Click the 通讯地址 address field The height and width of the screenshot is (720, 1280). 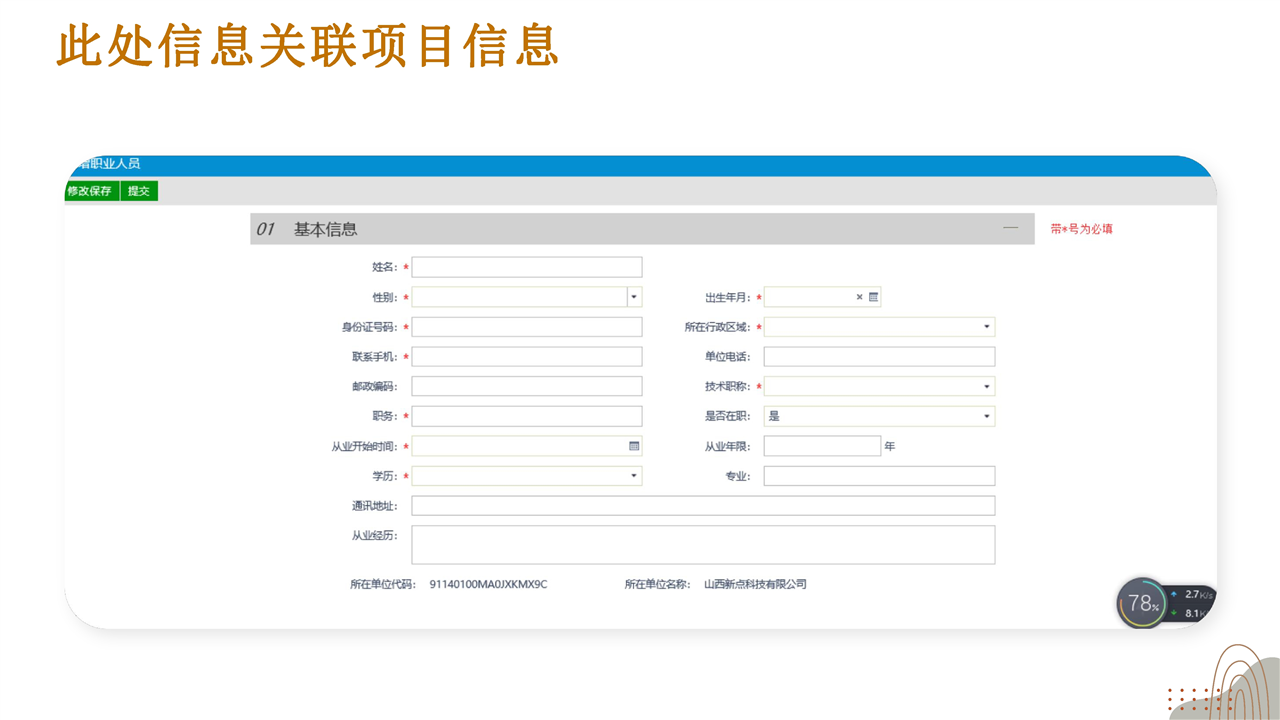click(703, 506)
